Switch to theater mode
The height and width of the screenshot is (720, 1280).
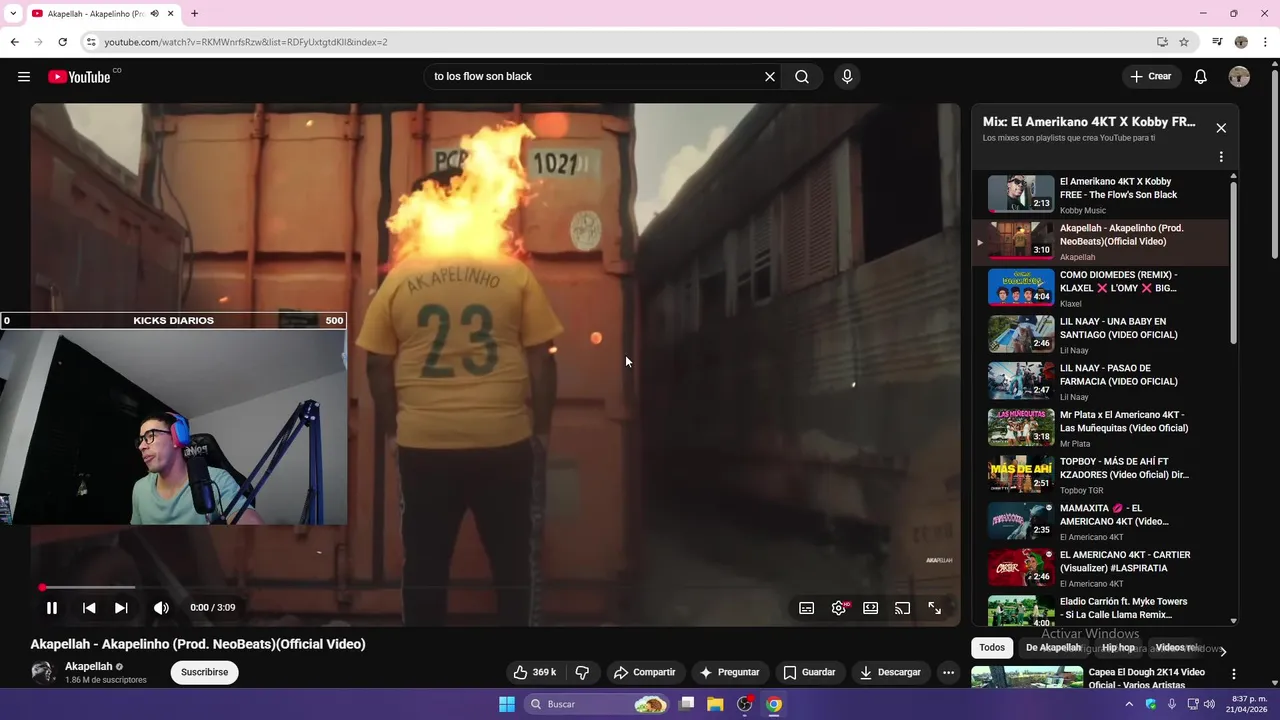pos(871,608)
